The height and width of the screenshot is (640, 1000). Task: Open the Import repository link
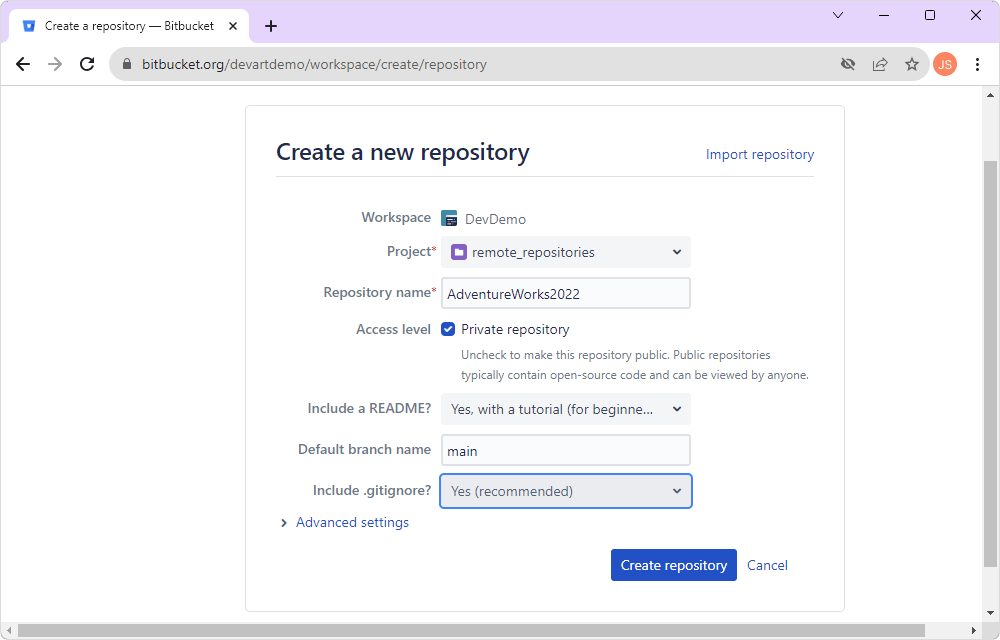759,154
